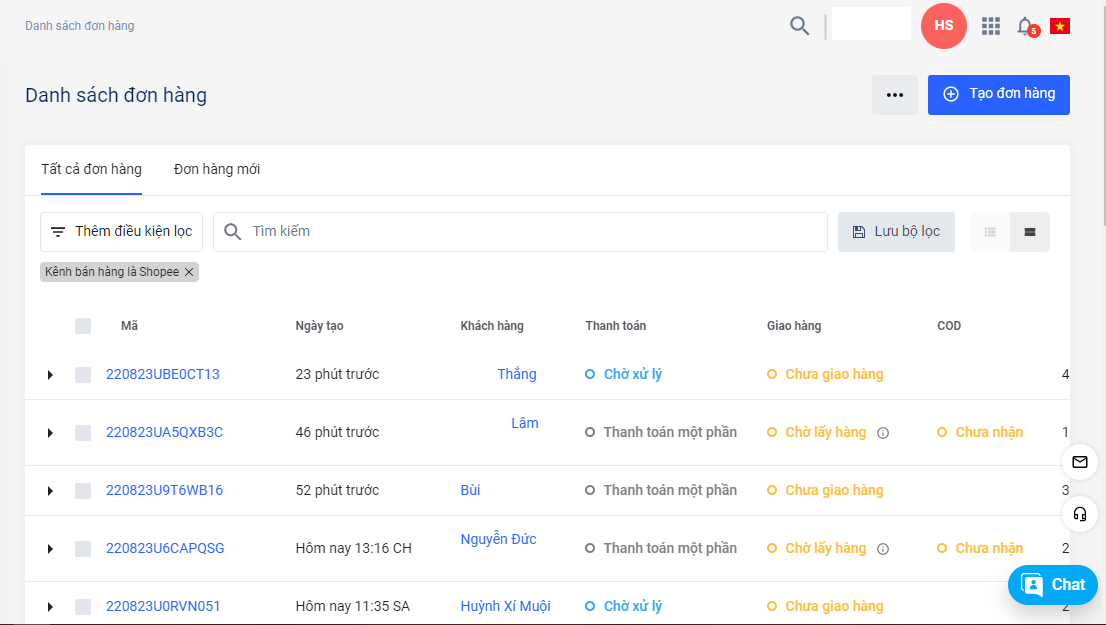Click the Vietnam flag language icon
Image resolution: width=1106 pixels, height=625 pixels.
coord(1060,26)
